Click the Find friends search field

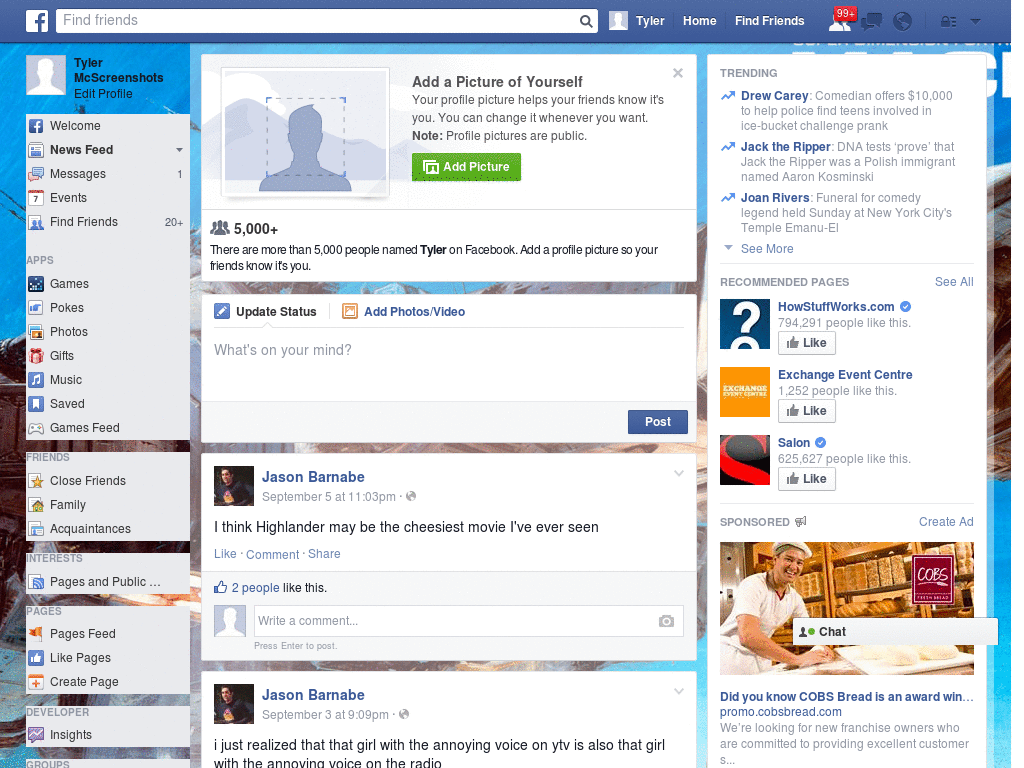click(x=317, y=21)
